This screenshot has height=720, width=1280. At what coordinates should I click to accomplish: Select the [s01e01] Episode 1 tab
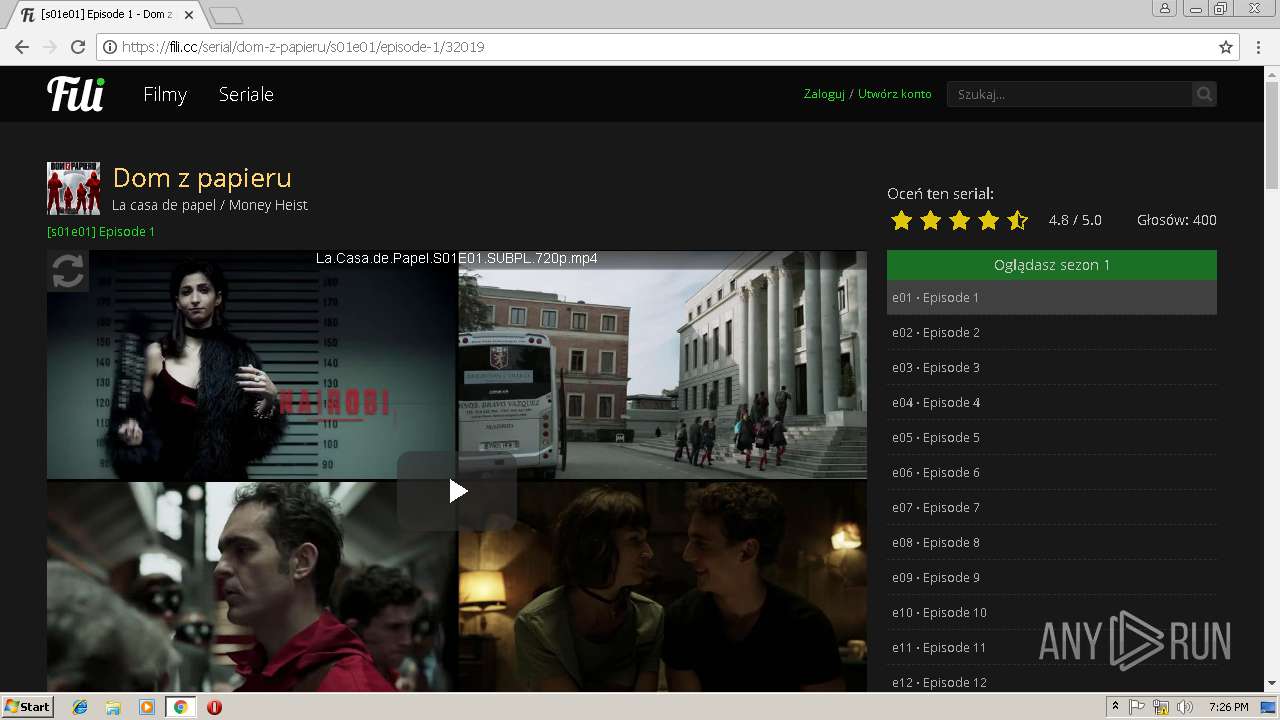click(x=105, y=15)
